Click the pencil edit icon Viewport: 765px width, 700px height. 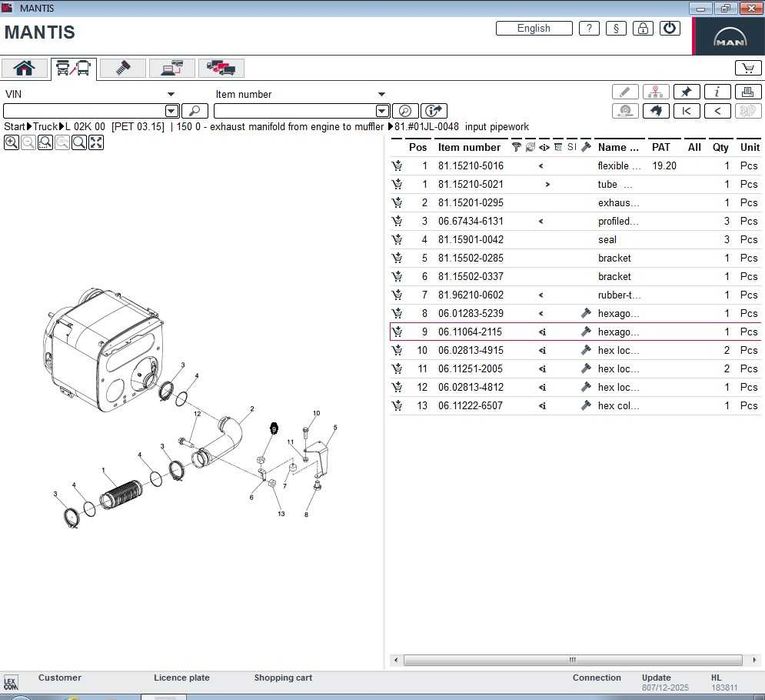625,92
